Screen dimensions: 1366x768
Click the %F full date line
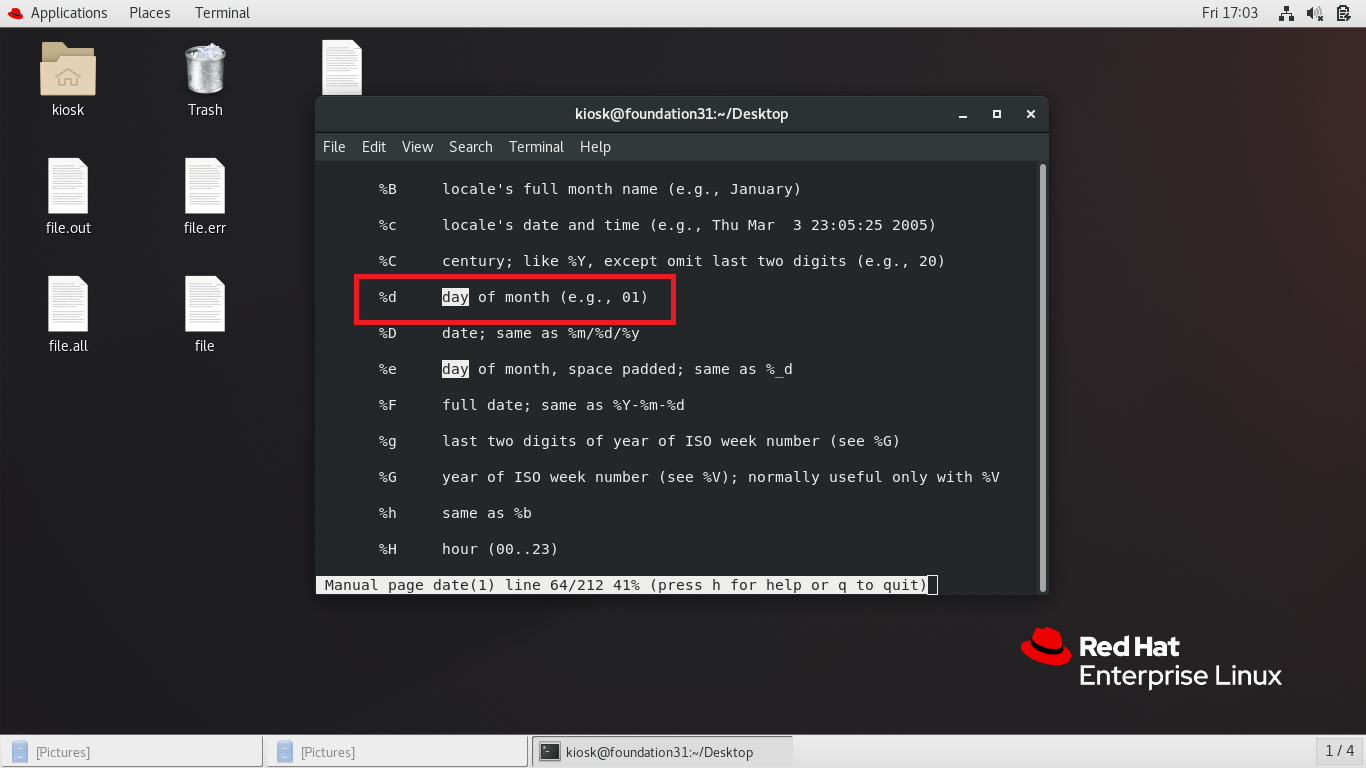point(531,405)
